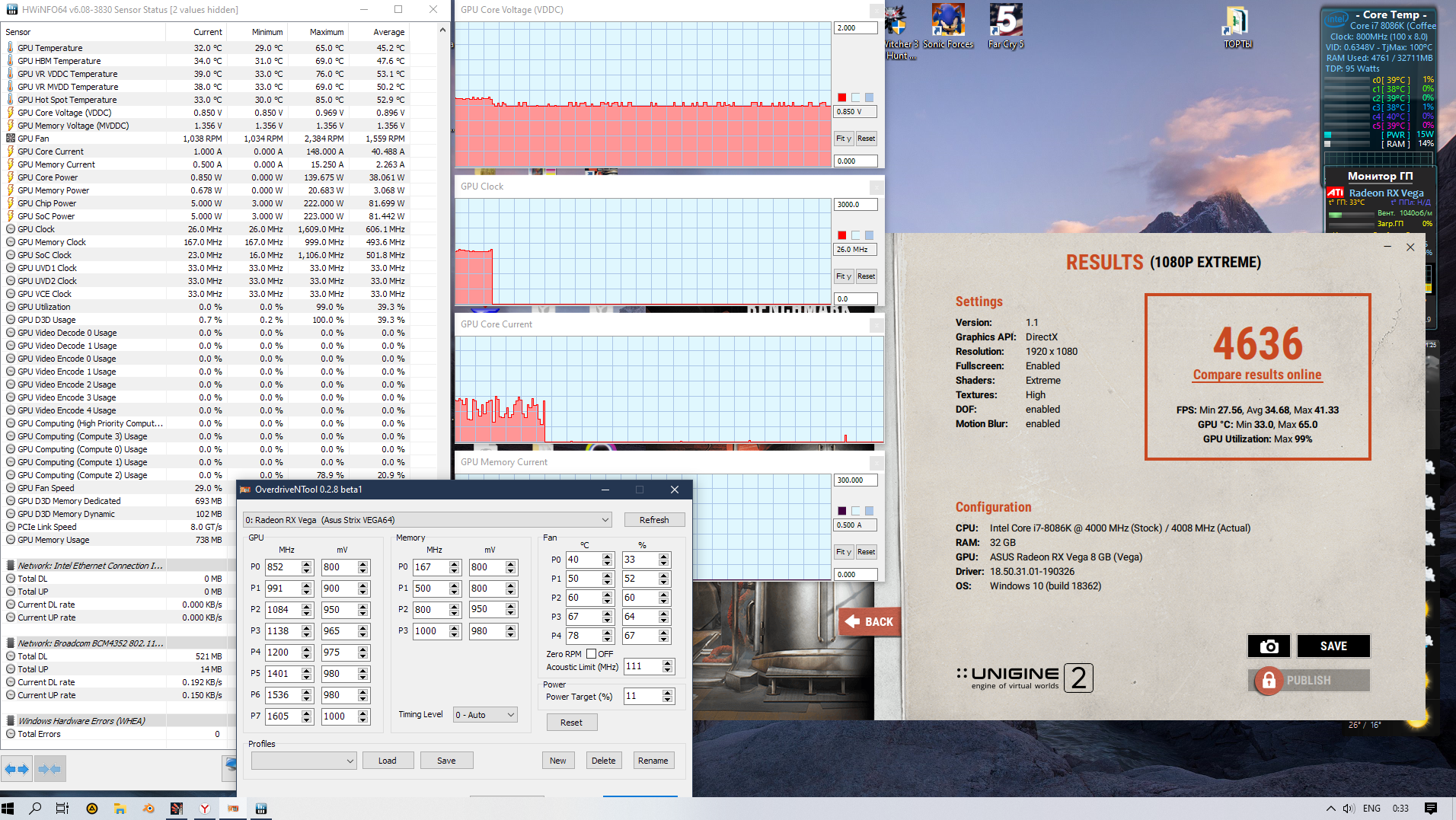The height and width of the screenshot is (820, 1456).
Task: Select the GPU Temperature sensor row
Action: point(206,48)
